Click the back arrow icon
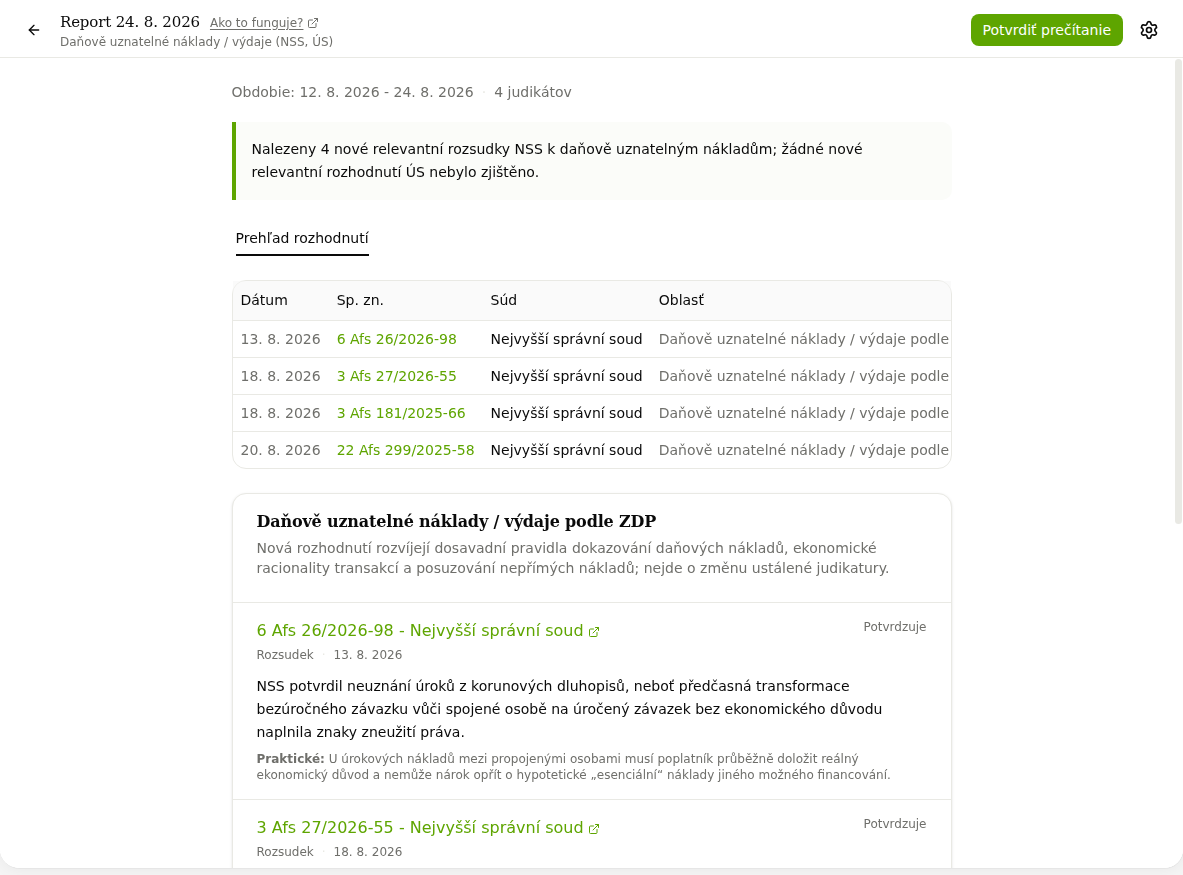 tap(34, 30)
